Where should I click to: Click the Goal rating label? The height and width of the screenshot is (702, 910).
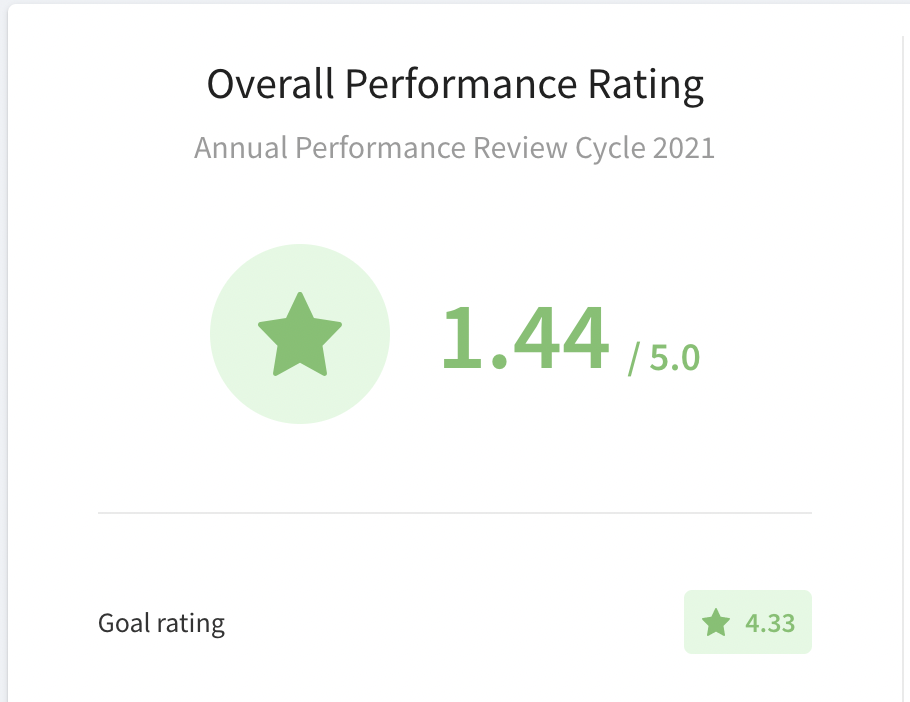click(161, 624)
